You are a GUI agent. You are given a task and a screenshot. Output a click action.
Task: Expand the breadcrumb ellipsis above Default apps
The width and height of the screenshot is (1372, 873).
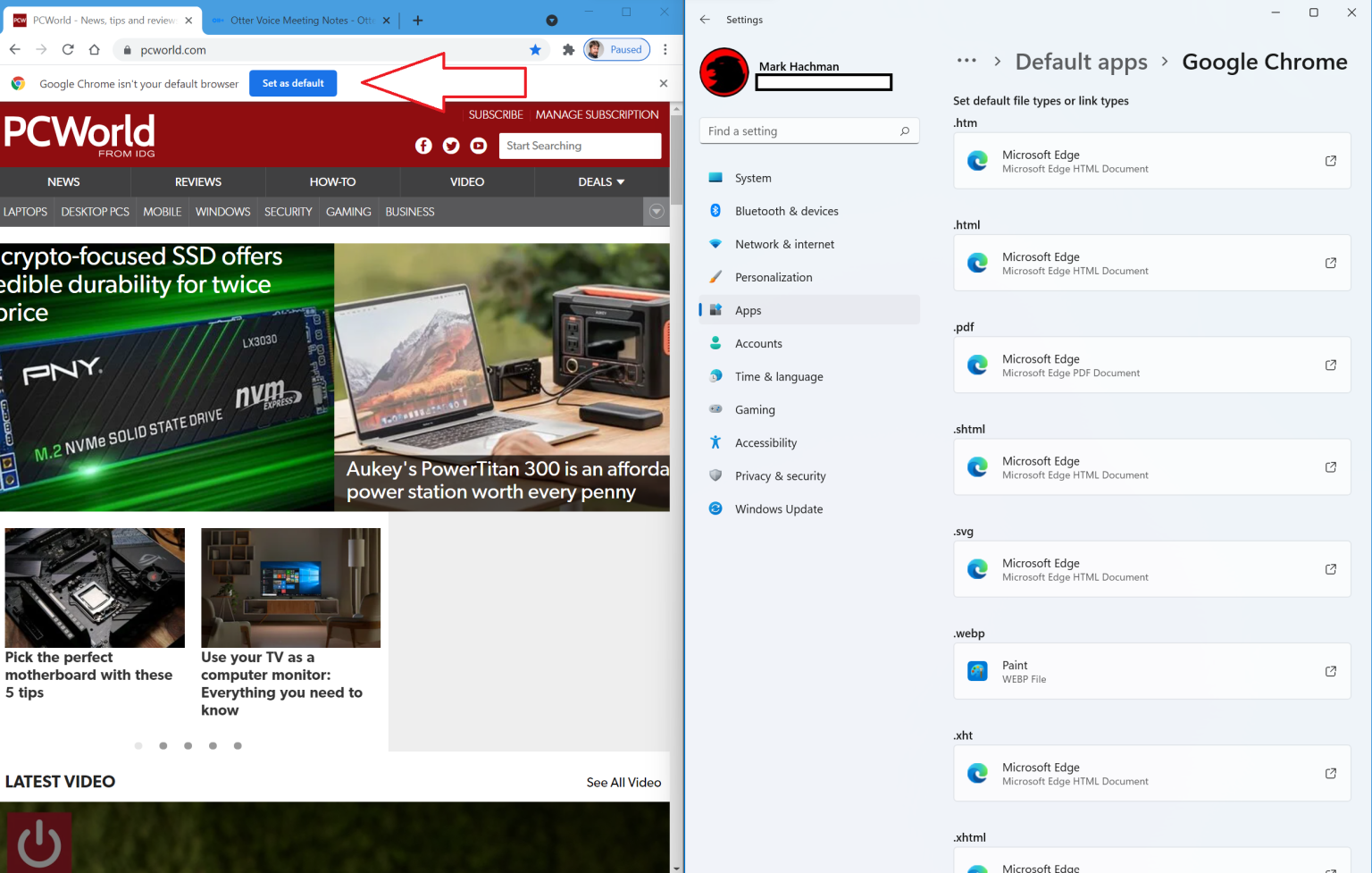pyautogui.click(x=966, y=60)
